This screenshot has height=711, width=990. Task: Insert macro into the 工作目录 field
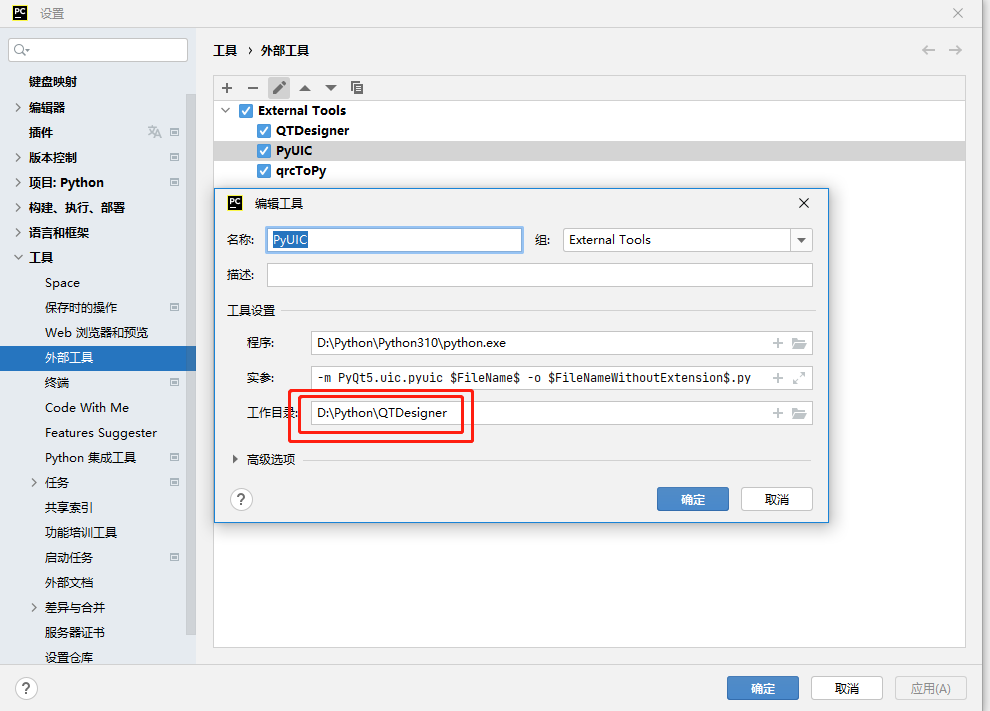(x=778, y=413)
